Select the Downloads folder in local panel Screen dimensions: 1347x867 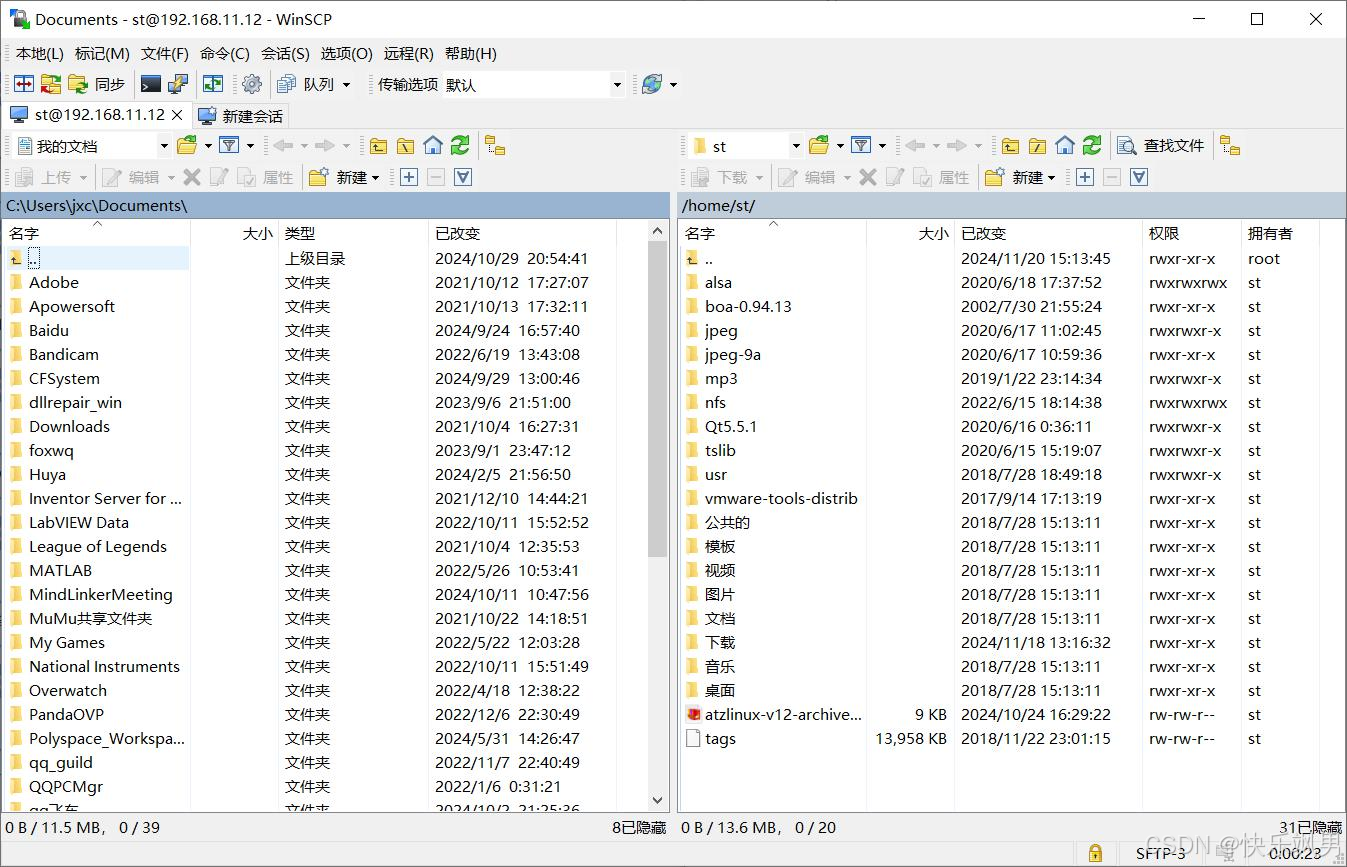point(69,427)
